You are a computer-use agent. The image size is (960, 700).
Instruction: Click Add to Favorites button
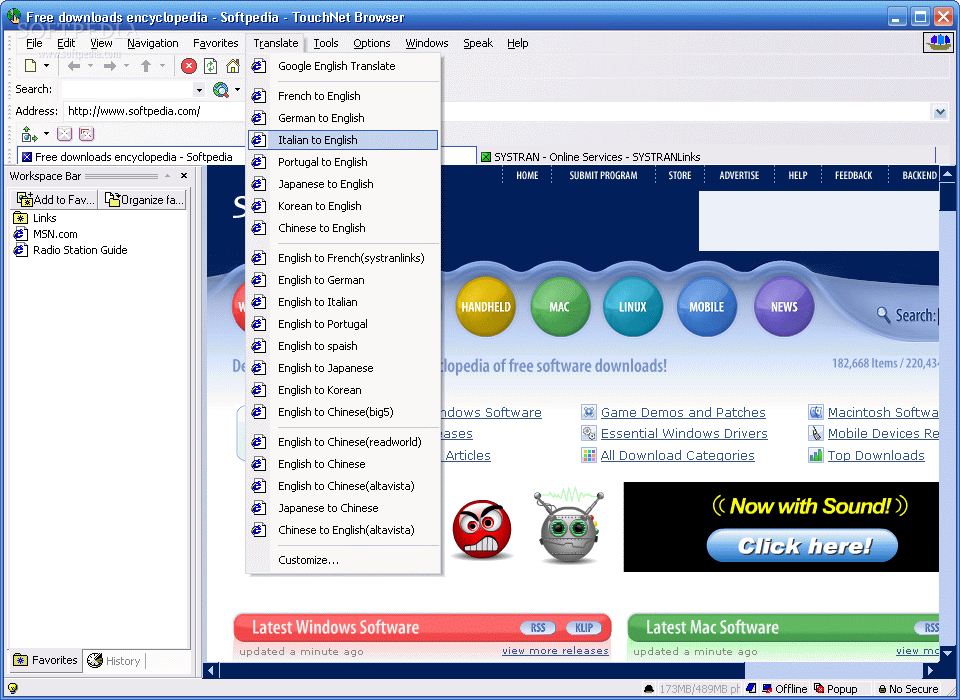pyautogui.click(x=55, y=200)
